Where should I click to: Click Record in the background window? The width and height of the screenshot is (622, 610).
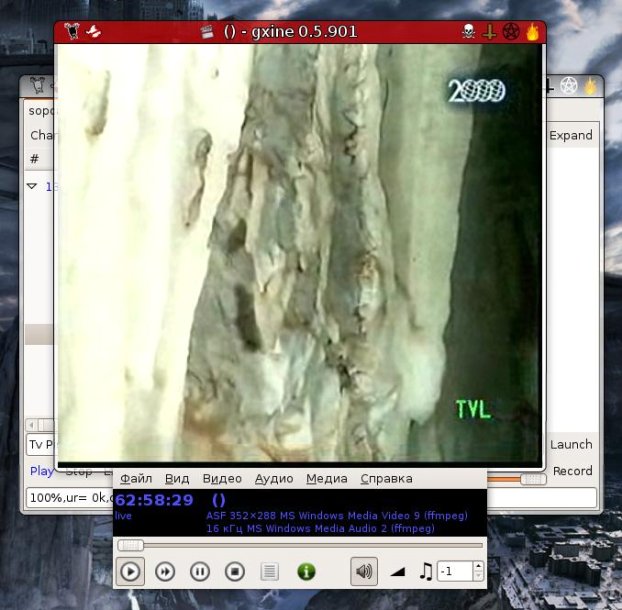tap(572, 471)
